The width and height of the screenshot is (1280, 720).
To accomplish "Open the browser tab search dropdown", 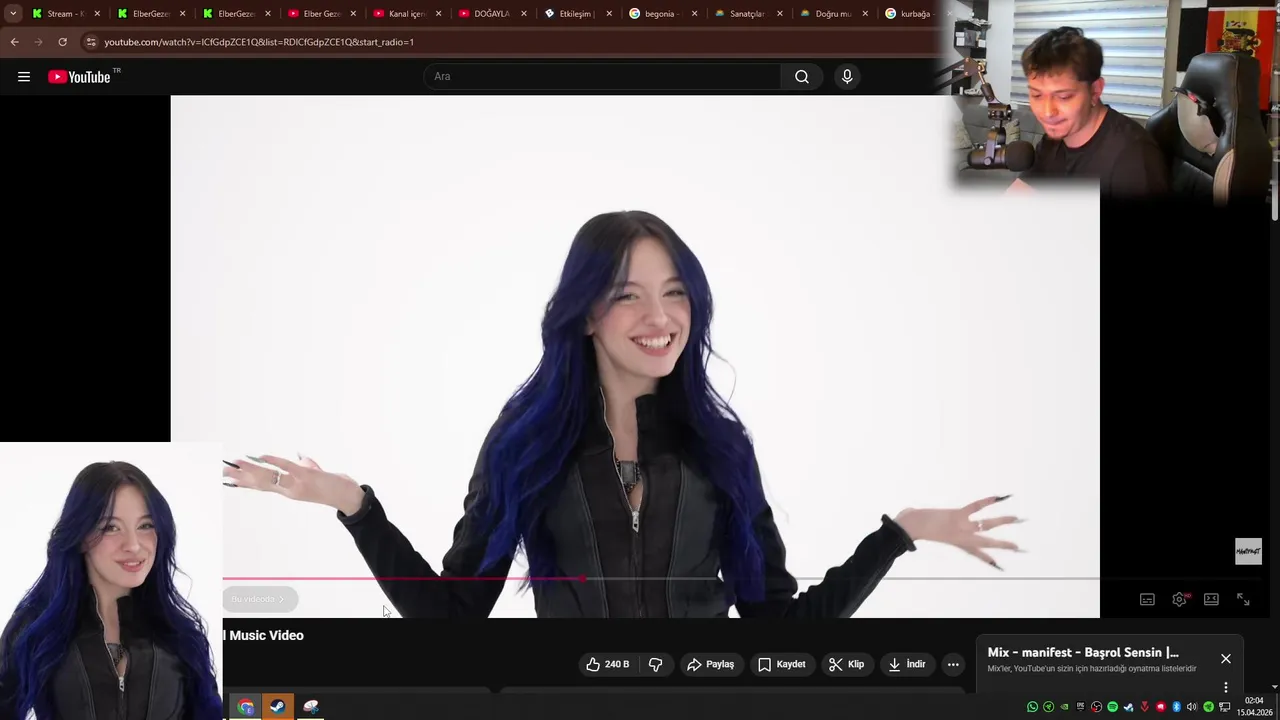I will pyautogui.click(x=13, y=14).
